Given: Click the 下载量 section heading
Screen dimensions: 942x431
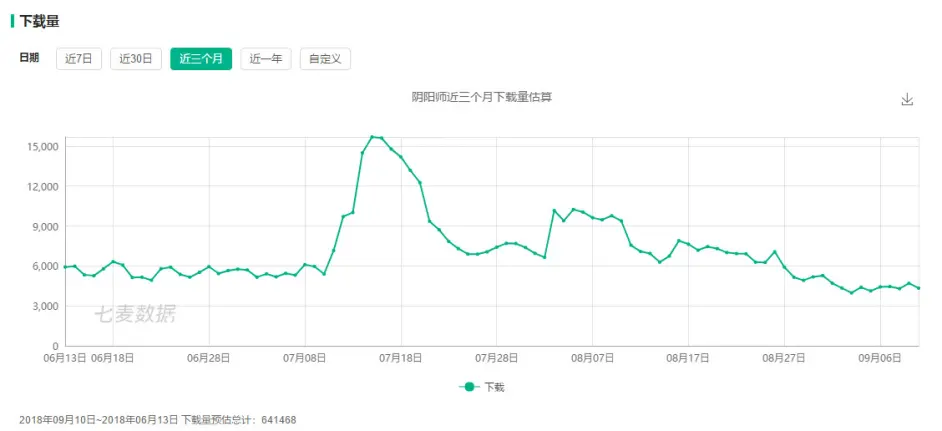Looking at the screenshot, I should [39, 21].
